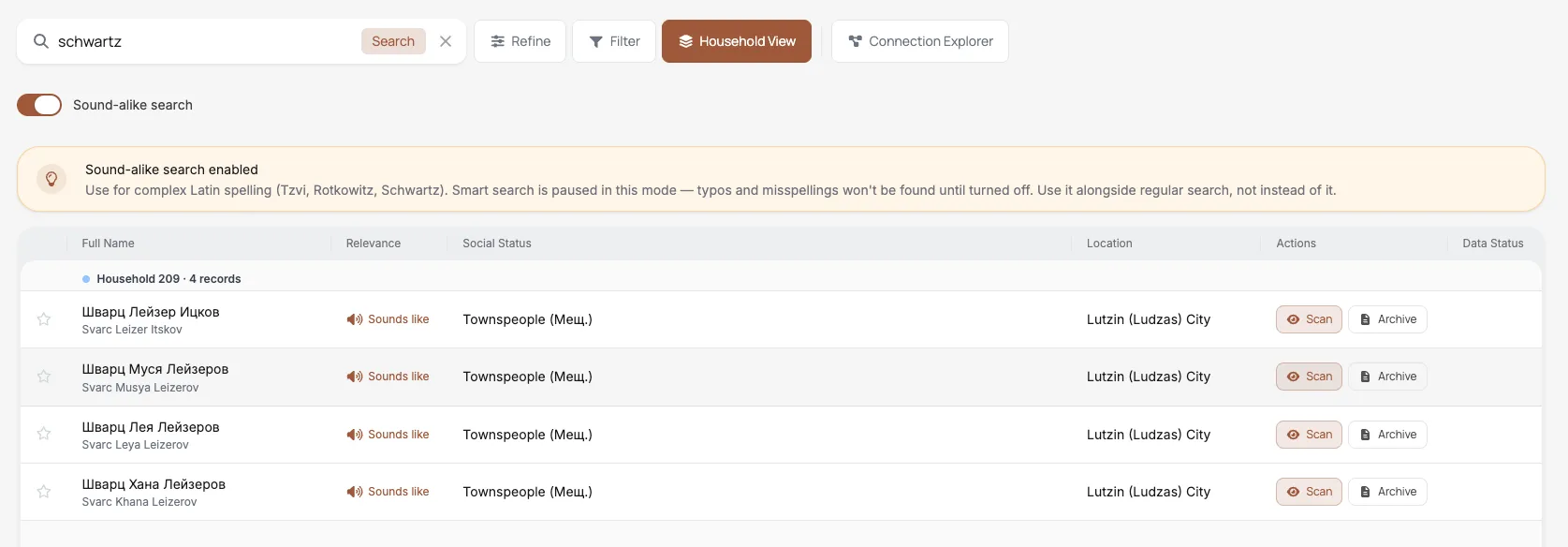Click Sounds like speaker icon for Svarc Leizer Itskov
This screenshot has height=547, width=1568.
[355, 319]
